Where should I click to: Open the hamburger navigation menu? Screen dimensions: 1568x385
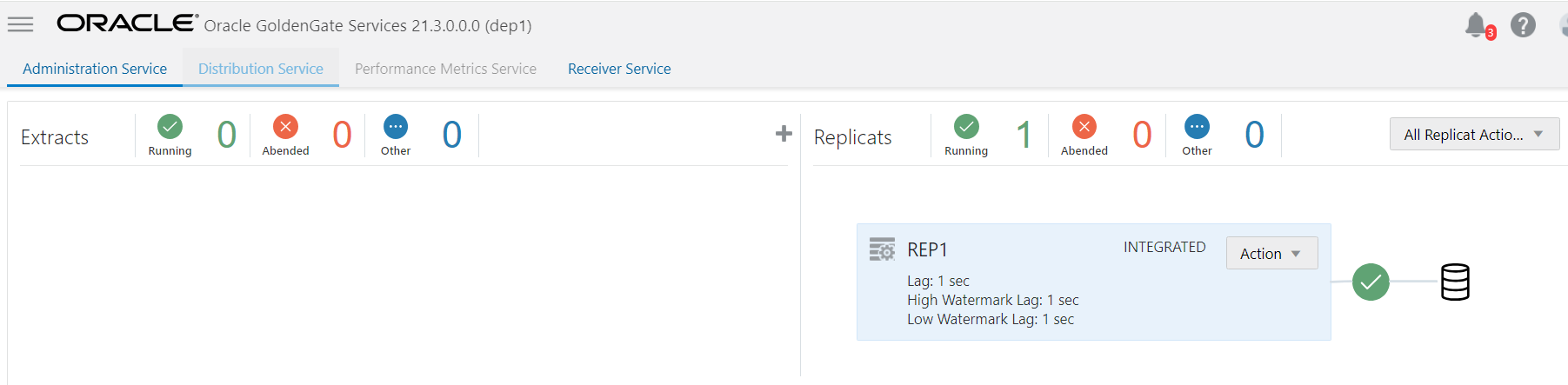(20, 24)
